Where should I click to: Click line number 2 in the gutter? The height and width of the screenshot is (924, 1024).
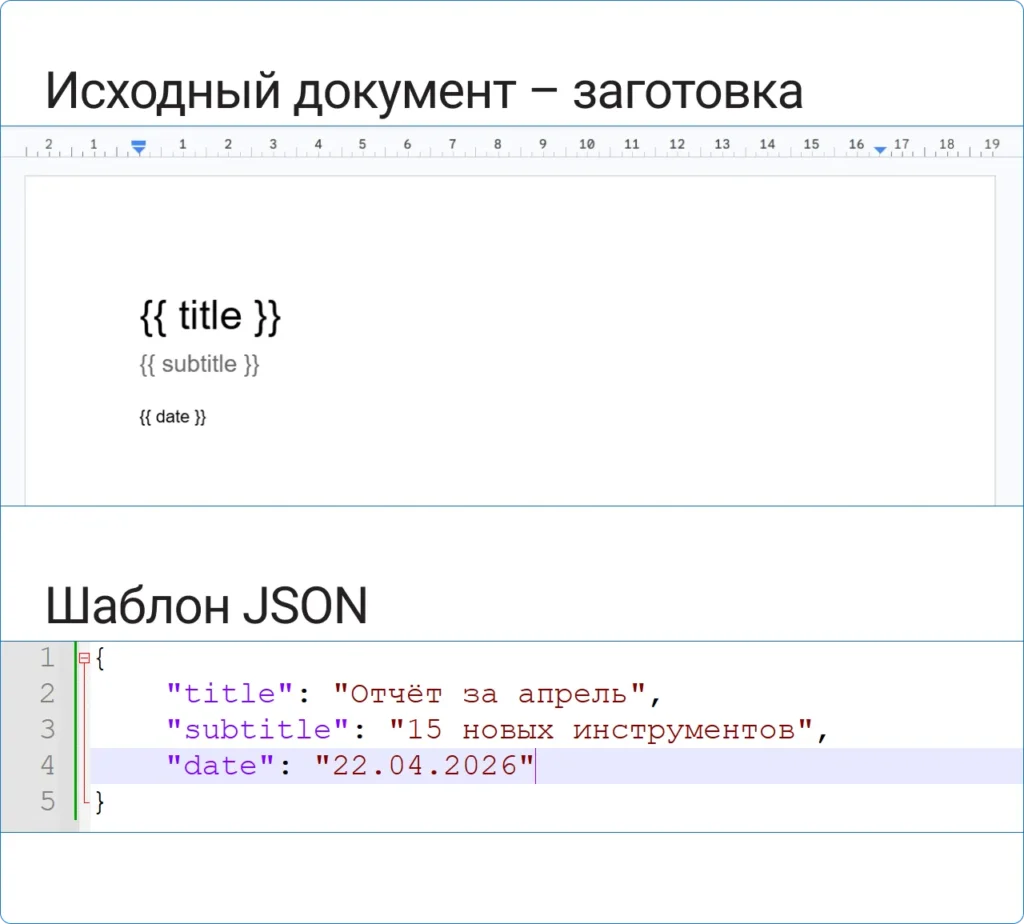pyautogui.click(x=47, y=693)
